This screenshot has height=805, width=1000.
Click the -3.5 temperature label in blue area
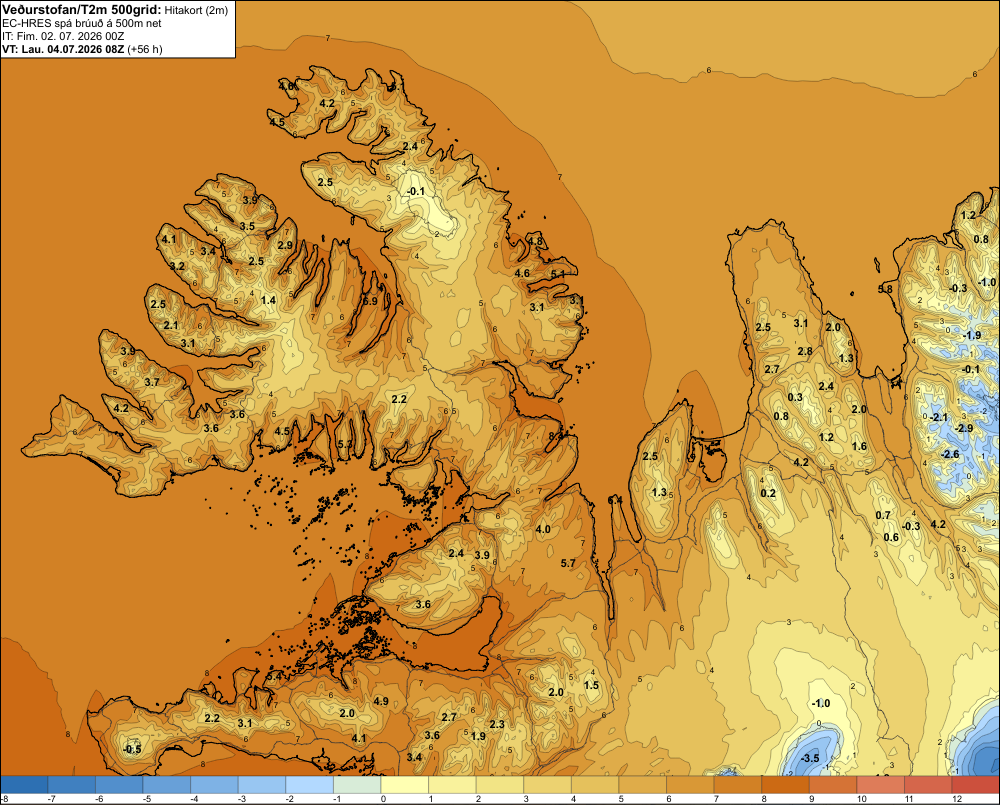(x=810, y=758)
